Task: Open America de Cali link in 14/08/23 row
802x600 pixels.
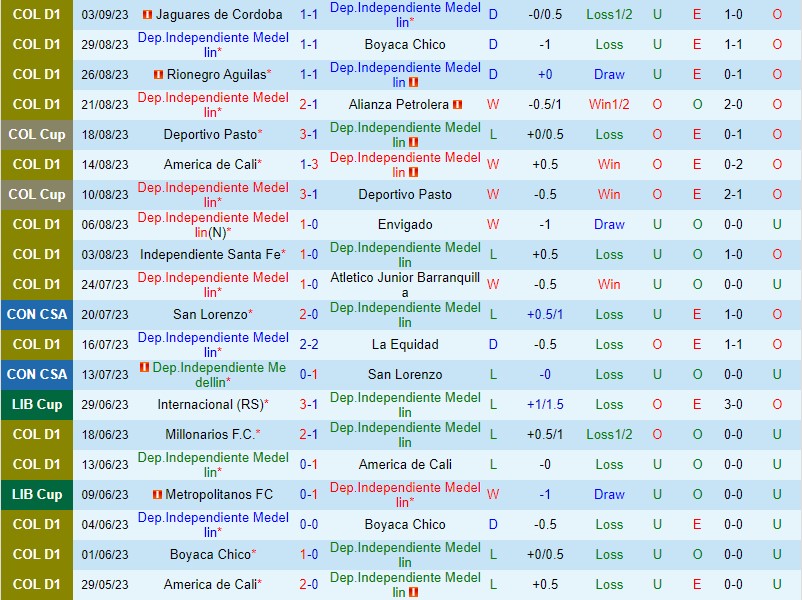Action: pyautogui.click(x=210, y=165)
